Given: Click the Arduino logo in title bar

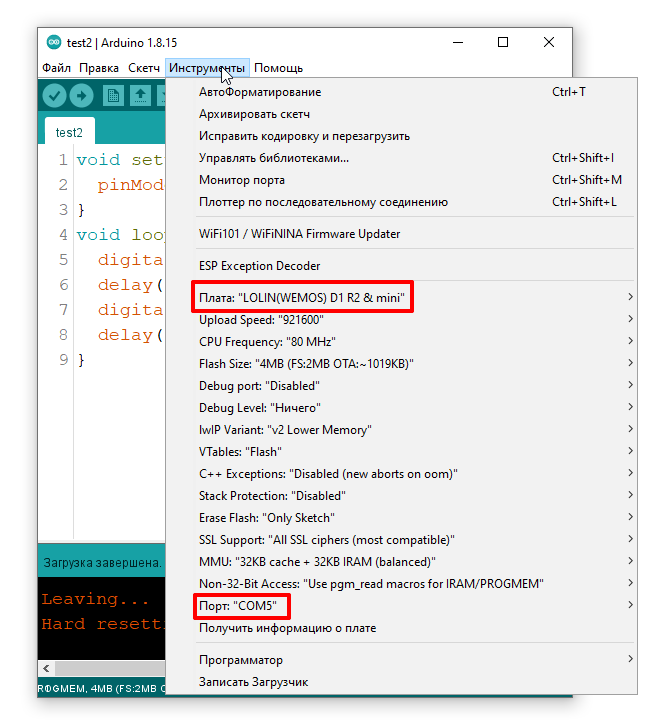Looking at the screenshot, I should pyautogui.click(x=54, y=42).
